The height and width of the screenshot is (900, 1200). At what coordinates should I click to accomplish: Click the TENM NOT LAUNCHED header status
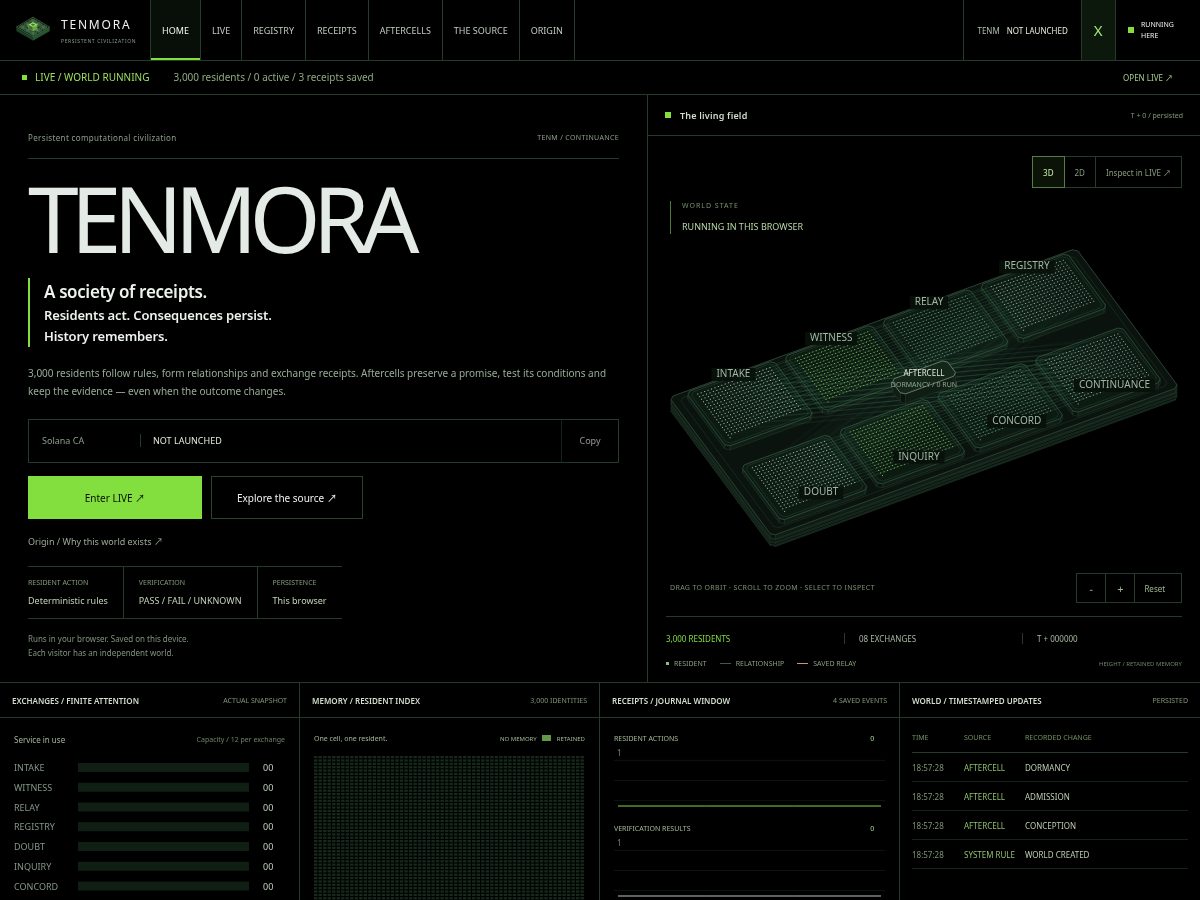tap(1022, 30)
